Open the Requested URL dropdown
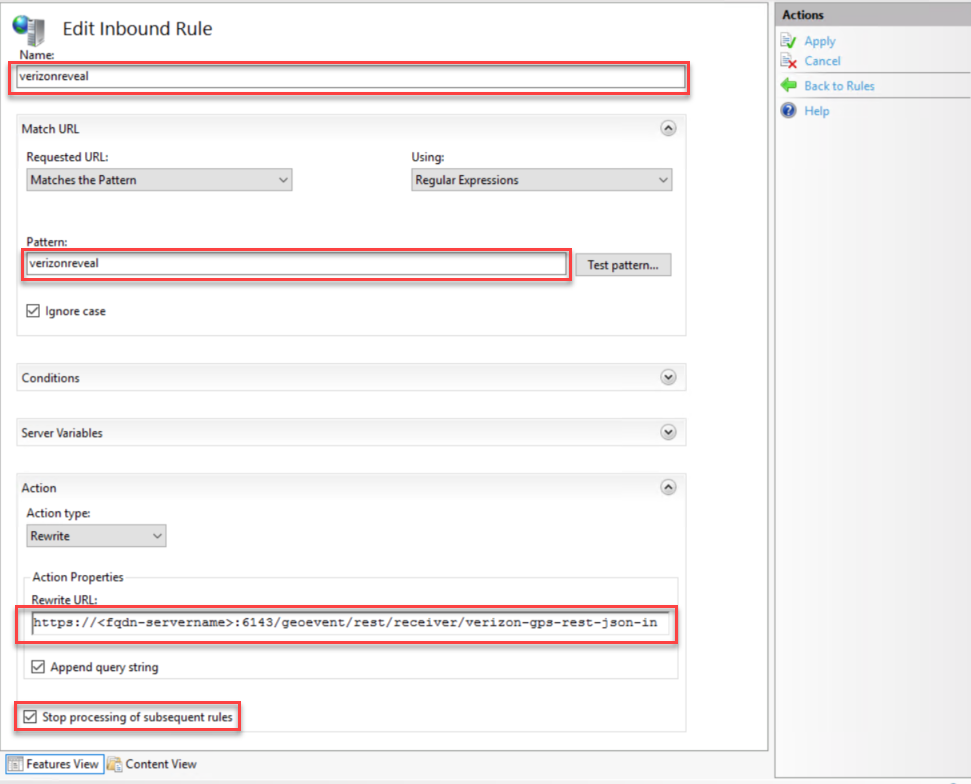 159,180
